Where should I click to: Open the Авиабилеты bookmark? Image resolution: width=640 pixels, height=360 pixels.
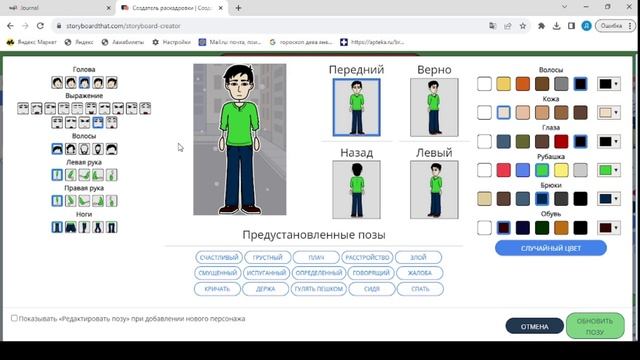click(123, 42)
